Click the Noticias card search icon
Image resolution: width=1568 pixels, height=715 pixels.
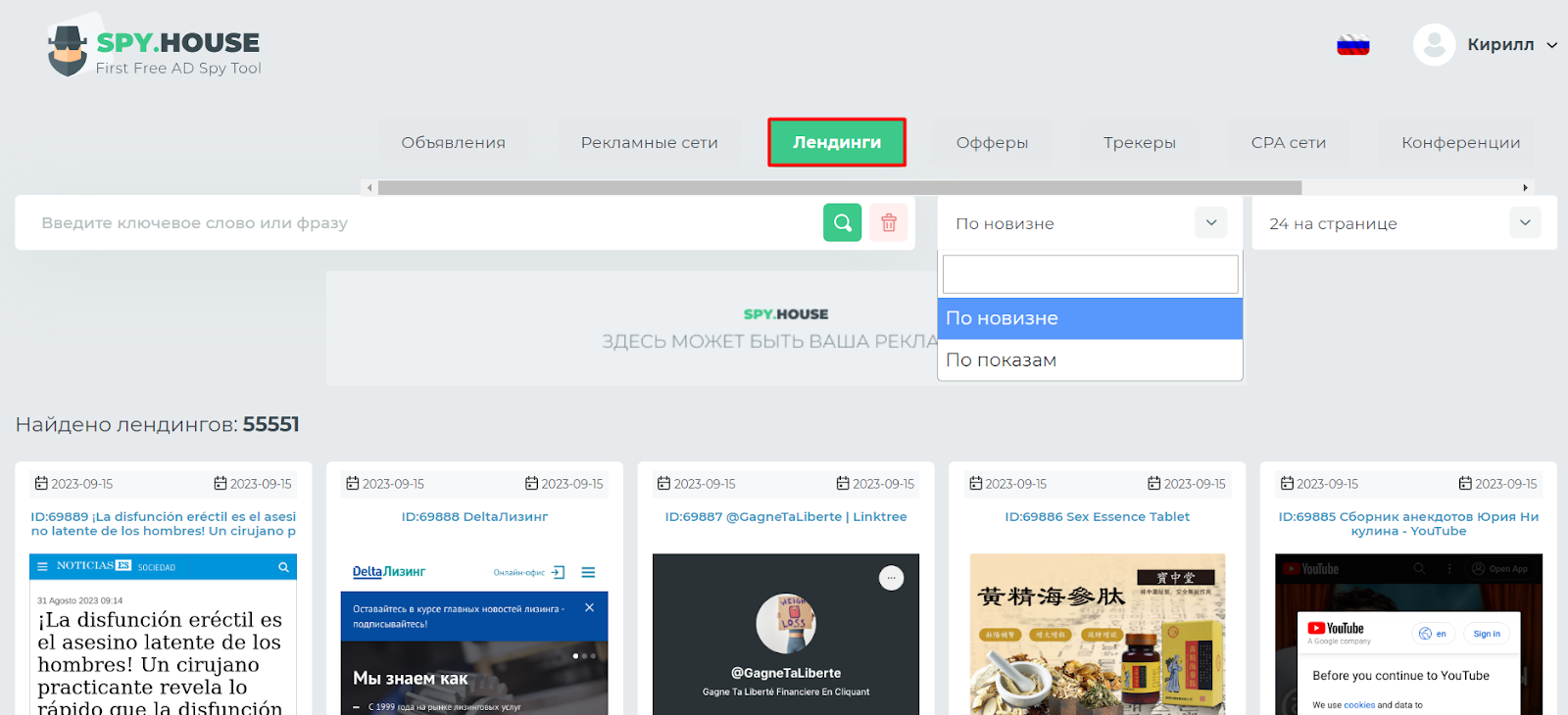tap(283, 567)
